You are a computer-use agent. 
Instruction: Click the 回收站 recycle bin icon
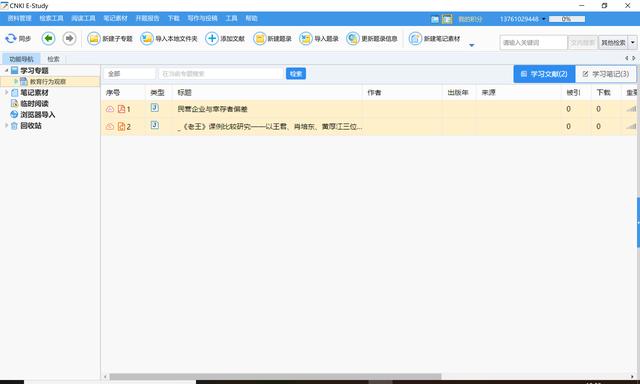click(14, 126)
